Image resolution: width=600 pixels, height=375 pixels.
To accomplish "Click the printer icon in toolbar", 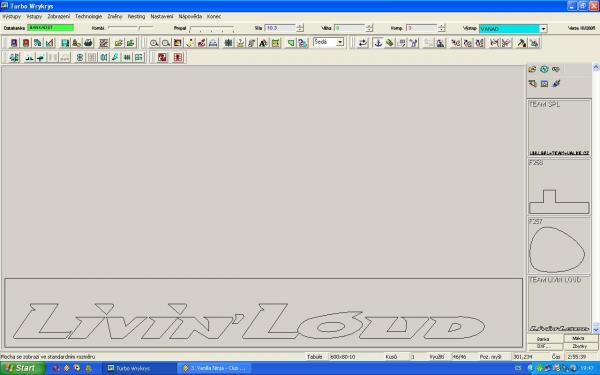I will tap(88, 43).
